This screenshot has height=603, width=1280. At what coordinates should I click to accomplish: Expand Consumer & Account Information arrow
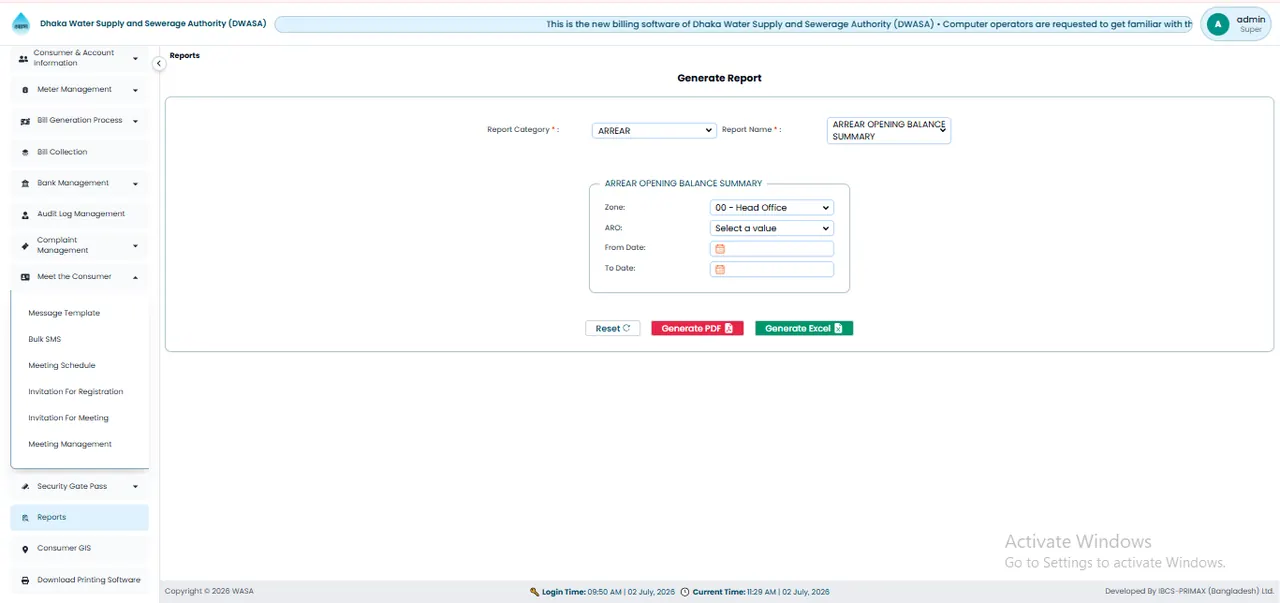pyautogui.click(x=135, y=58)
